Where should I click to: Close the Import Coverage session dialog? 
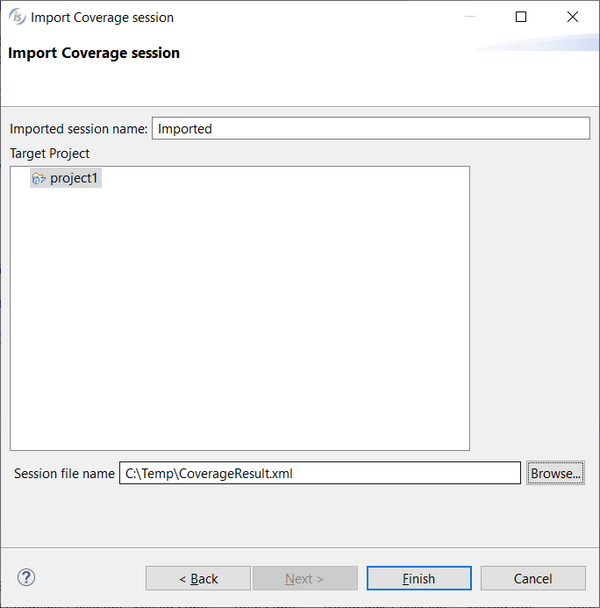tap(572, 17)
